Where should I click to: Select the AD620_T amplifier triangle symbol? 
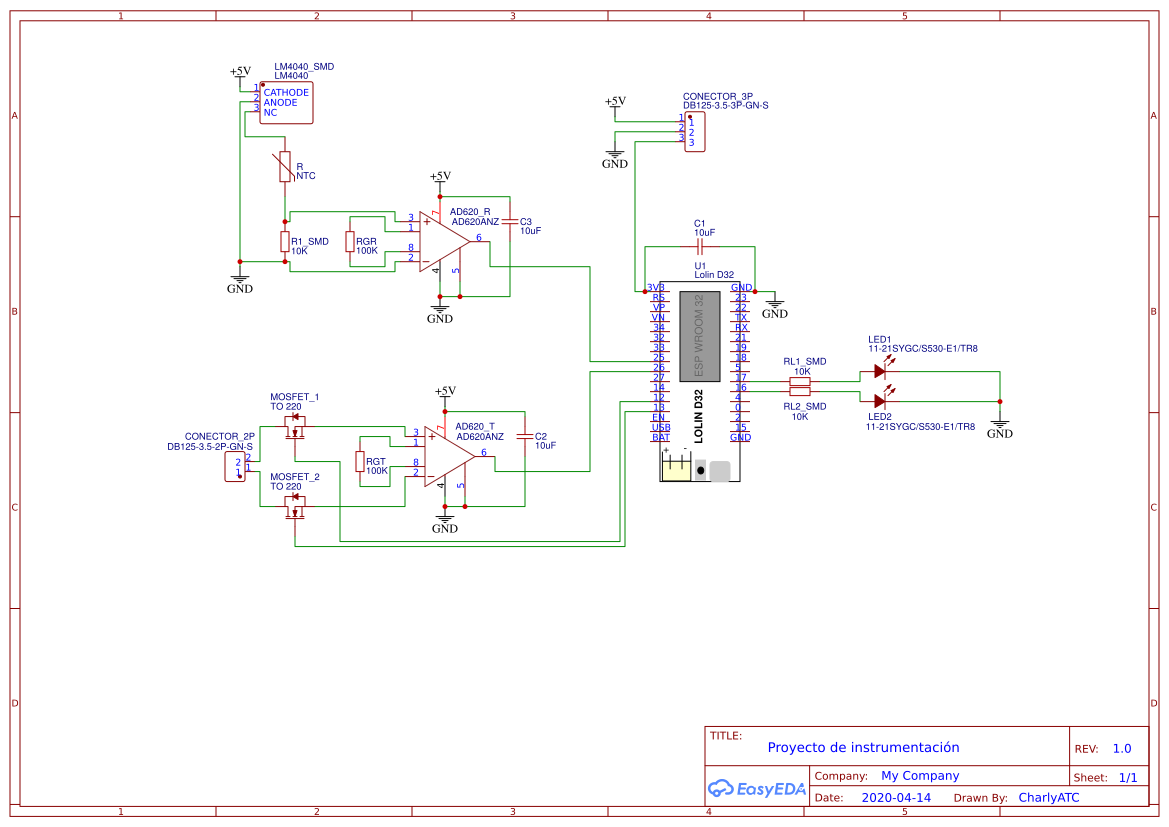tap(447, 456)
